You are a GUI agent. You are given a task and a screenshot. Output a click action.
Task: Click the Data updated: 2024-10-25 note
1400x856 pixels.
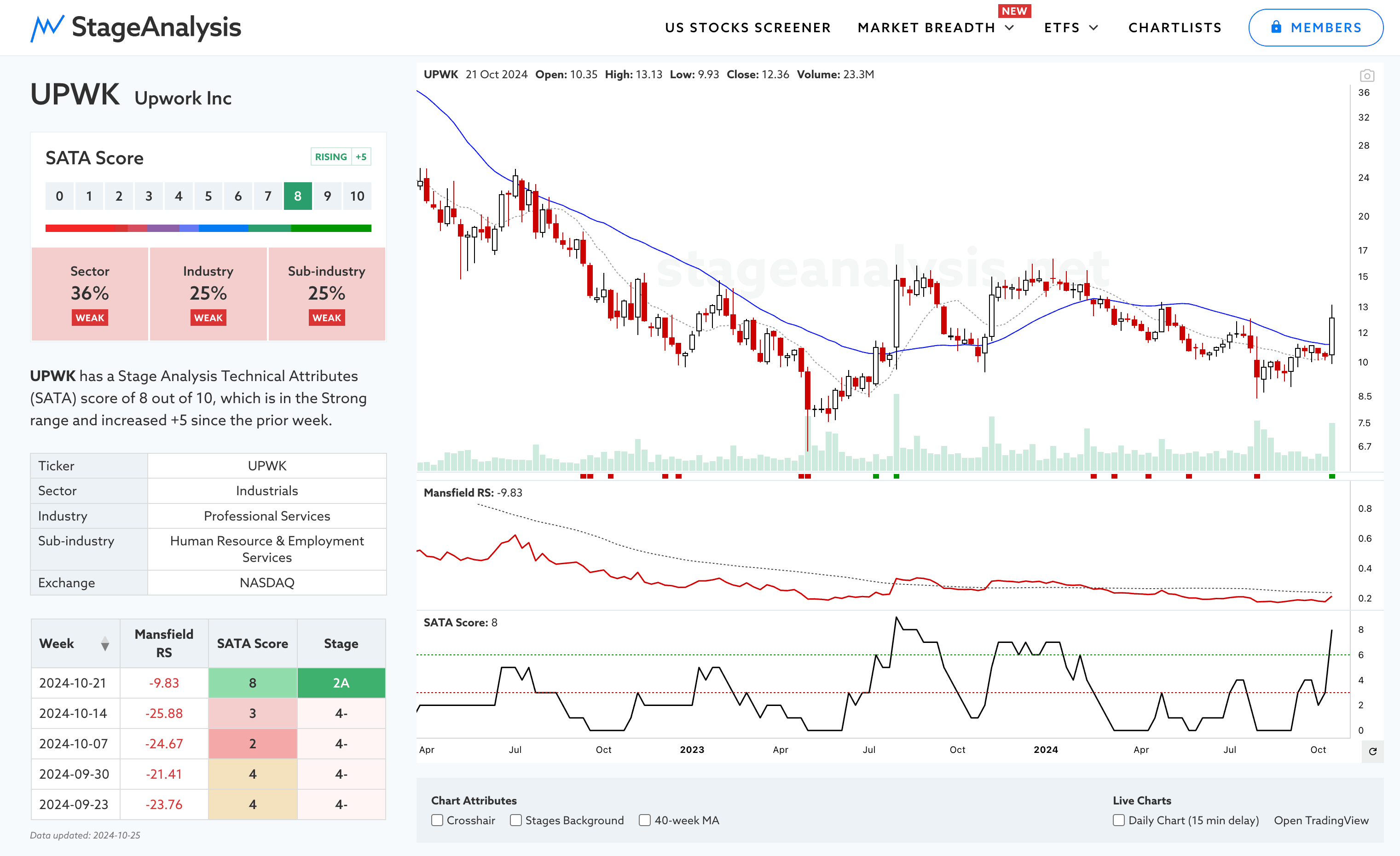coord(85,835)
